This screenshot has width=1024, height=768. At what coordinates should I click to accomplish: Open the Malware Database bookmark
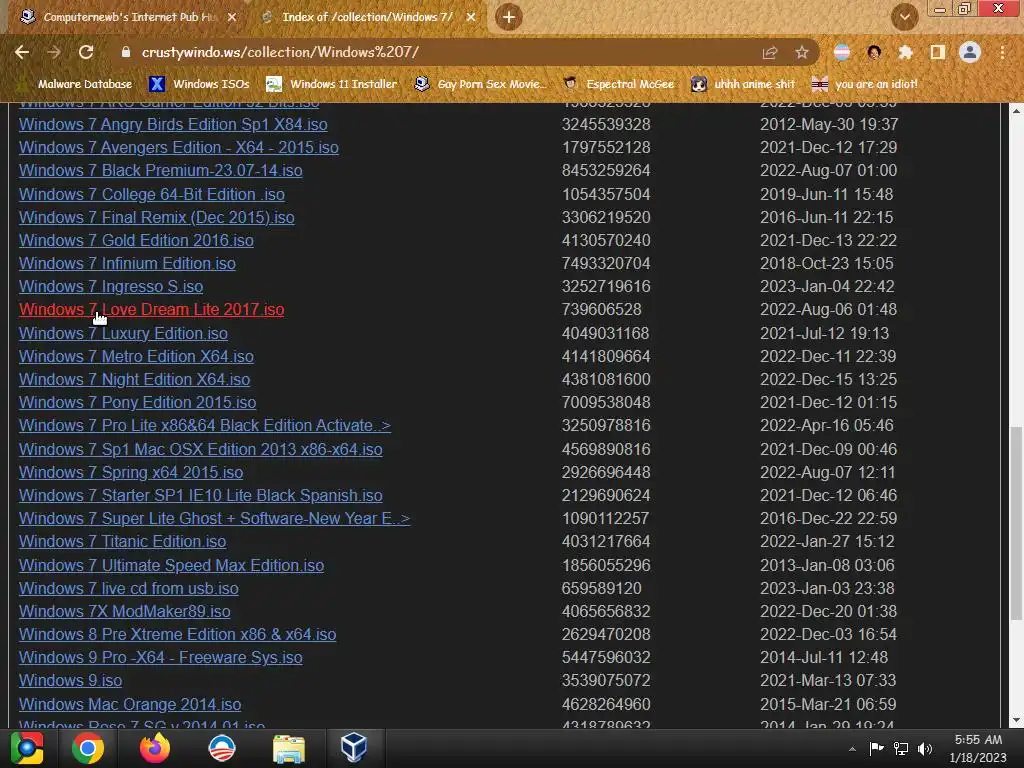tap(75, 84)
